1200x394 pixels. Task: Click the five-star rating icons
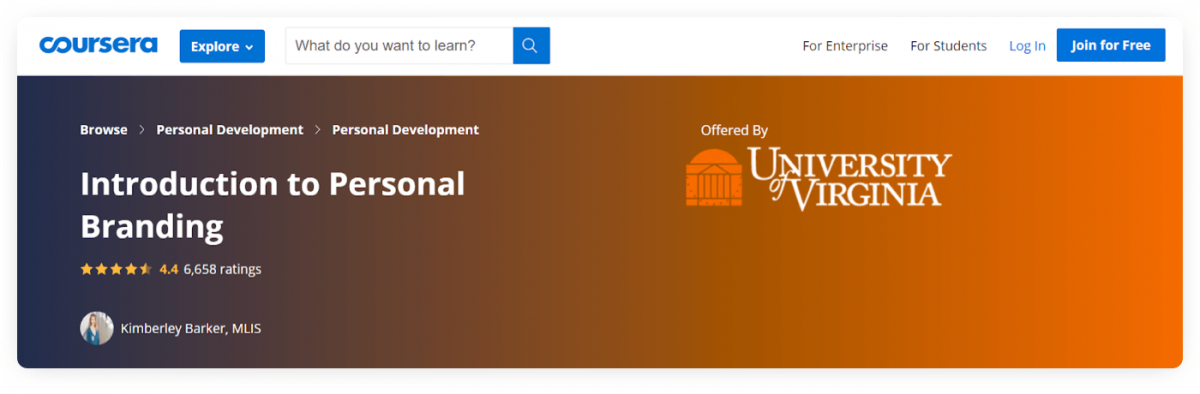[116, 269]
